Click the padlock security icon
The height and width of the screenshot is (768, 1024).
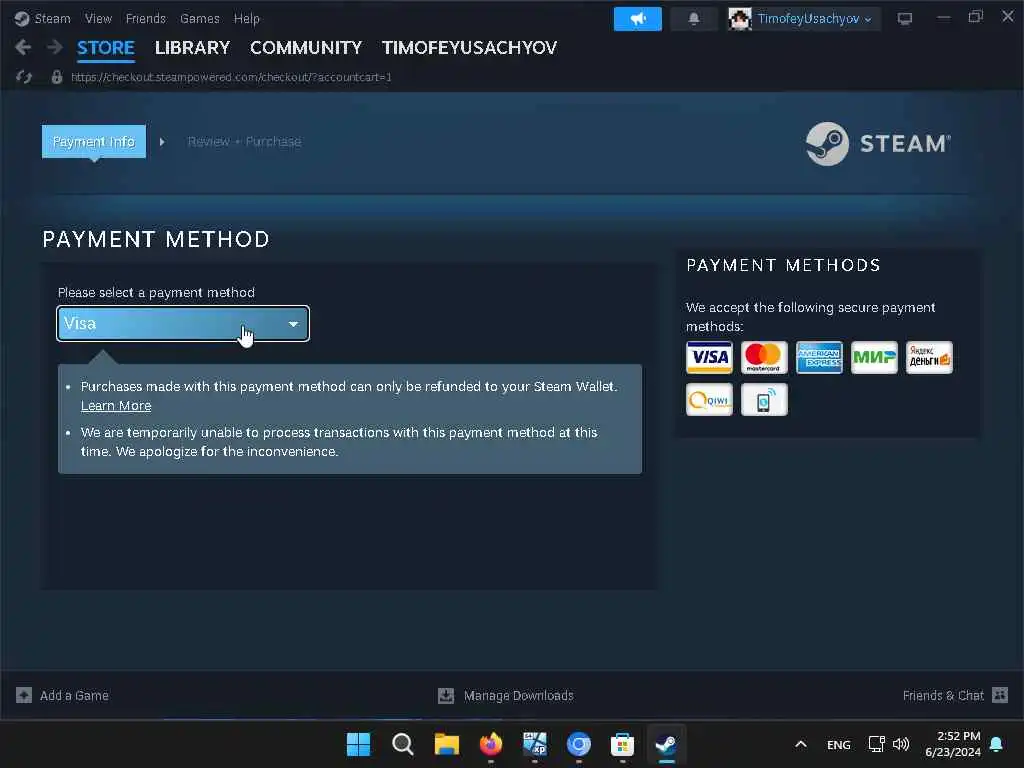click(57, 77)
